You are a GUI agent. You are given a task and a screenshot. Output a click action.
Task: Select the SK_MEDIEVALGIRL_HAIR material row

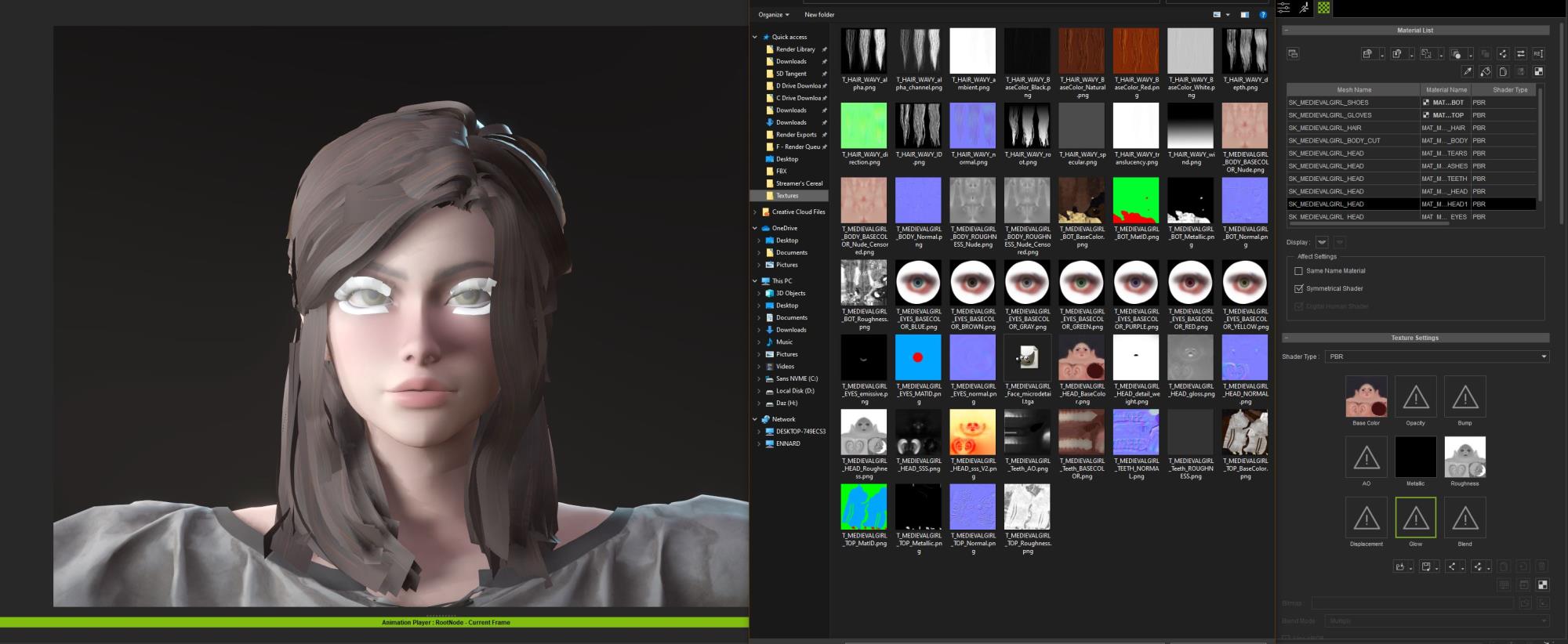point(1411,128)
